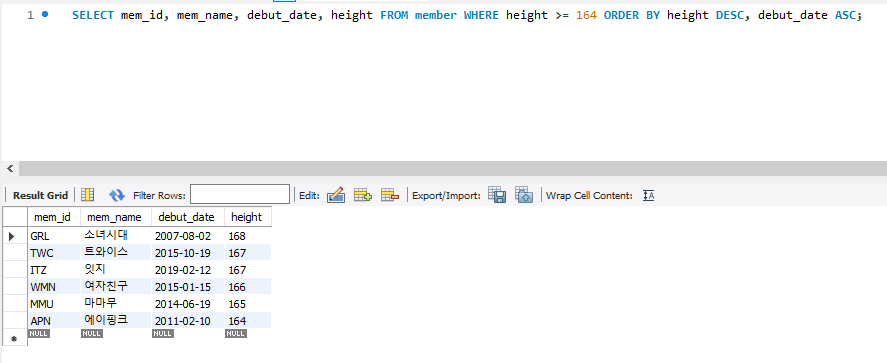Select the ITZ cell
Viewport: 887px width, 363px height.
tap(54, 270)
